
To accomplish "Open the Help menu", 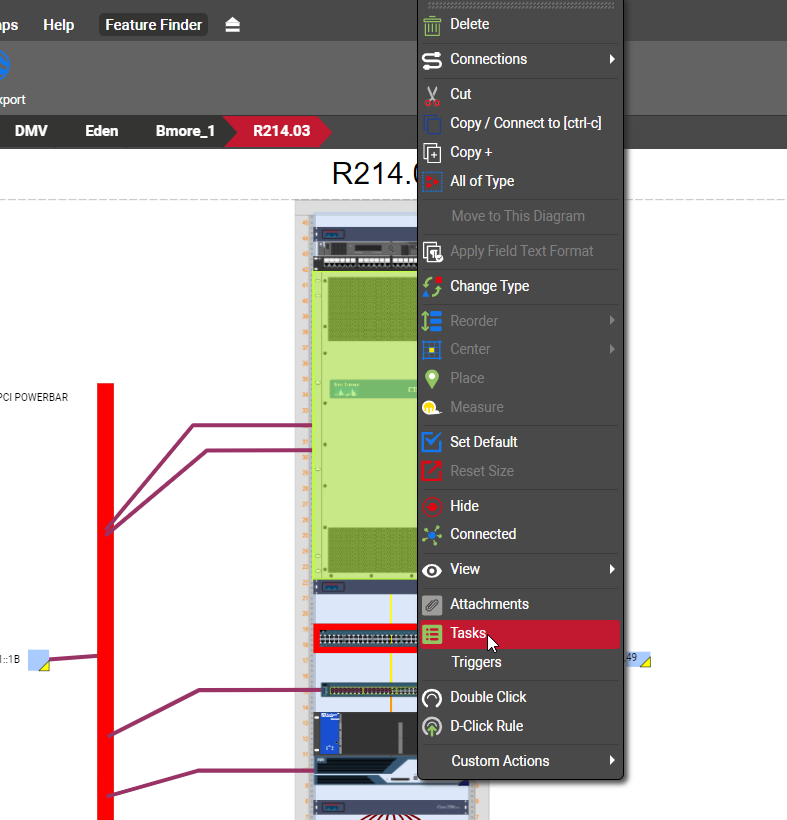I will tap(59, 25).
